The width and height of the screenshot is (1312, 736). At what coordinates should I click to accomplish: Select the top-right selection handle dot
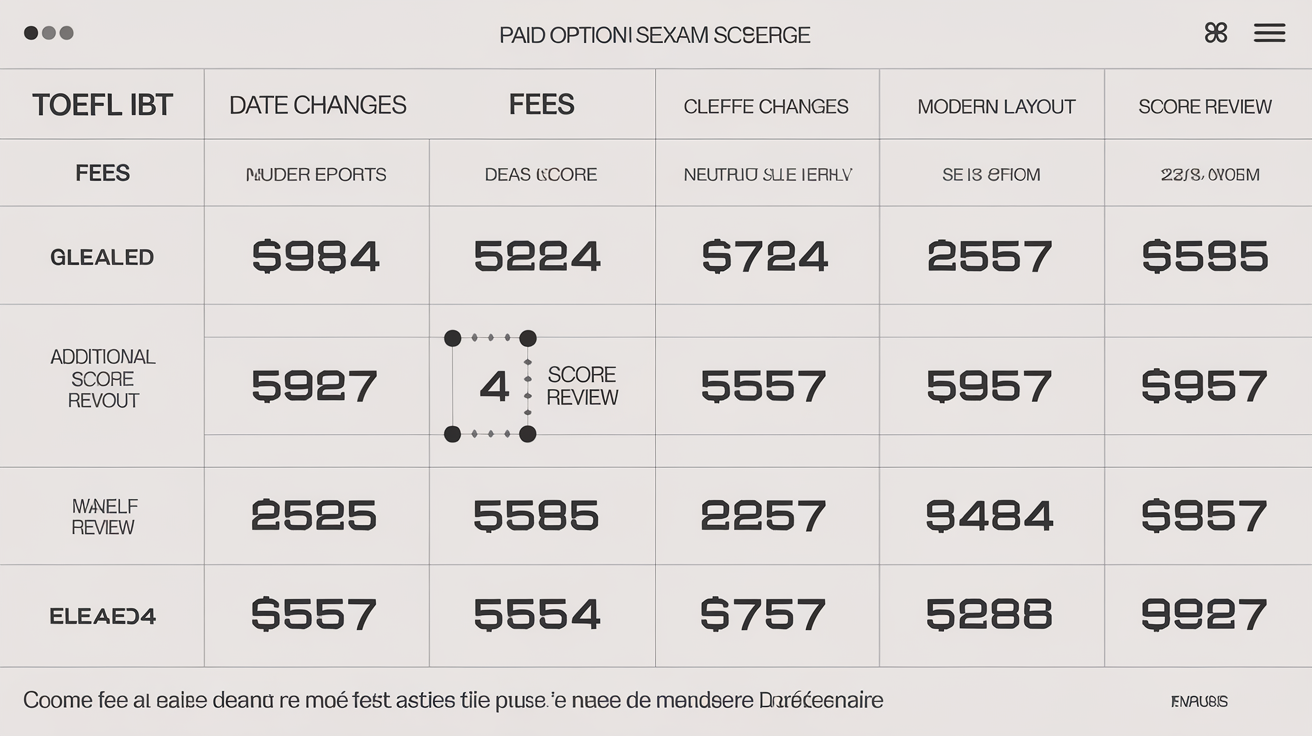point(527,338)
